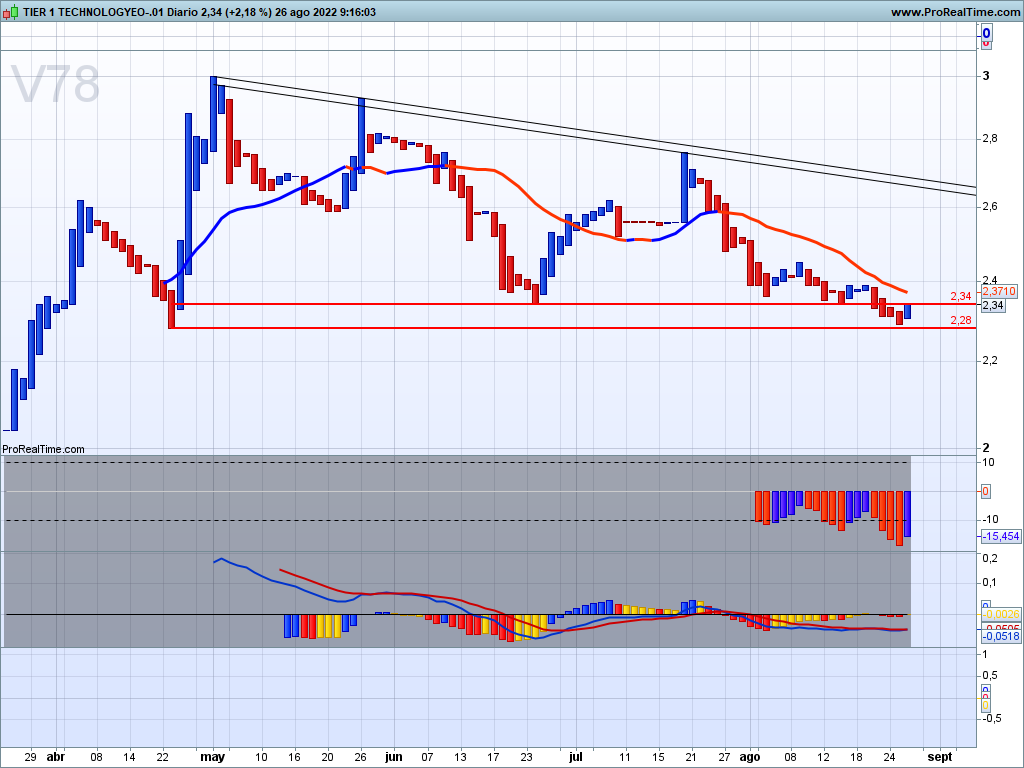The width and height of the screenshot is (1024, 768).
Task: Click the 2,8 level on the price axis
Action: click(990, 138)
